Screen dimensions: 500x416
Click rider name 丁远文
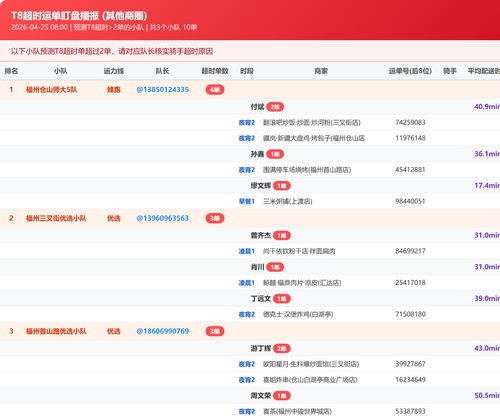point(261,299)
